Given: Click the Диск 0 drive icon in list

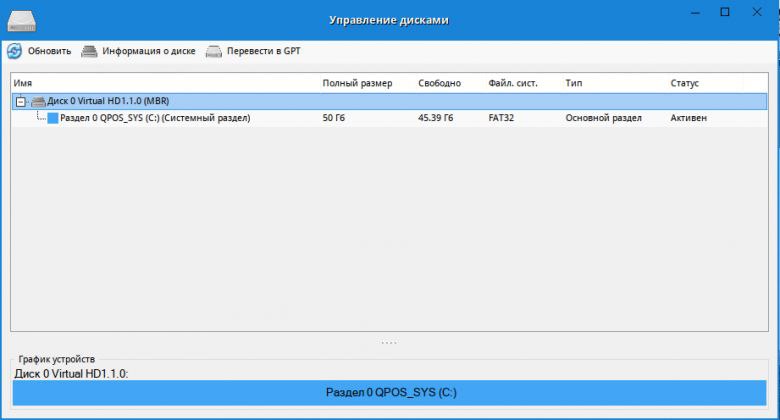Looking at the screenshot, I should click(x=38, y=102).
